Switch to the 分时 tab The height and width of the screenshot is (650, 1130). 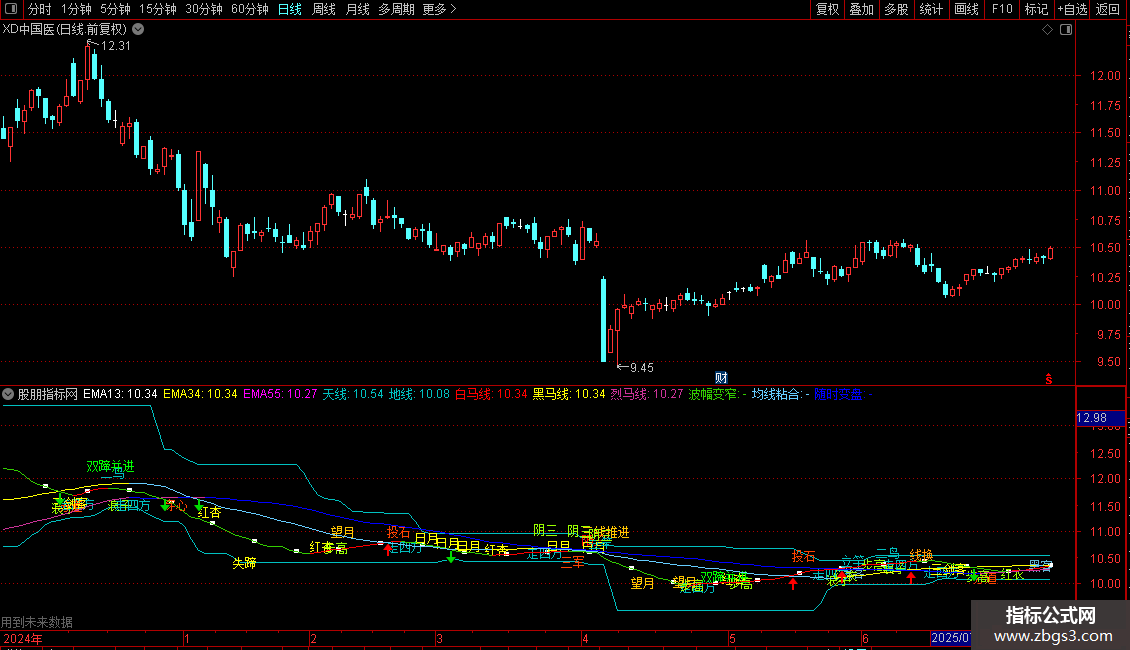point(40,9)
